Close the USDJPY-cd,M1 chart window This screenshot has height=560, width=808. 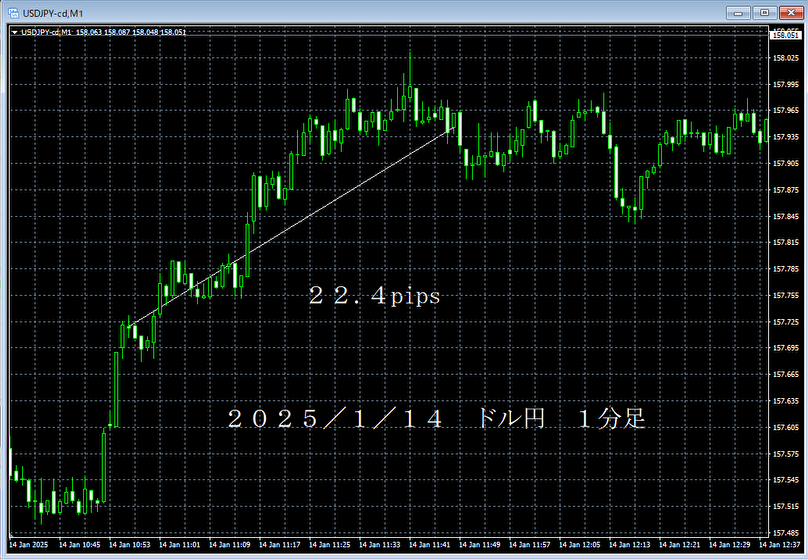792,13
